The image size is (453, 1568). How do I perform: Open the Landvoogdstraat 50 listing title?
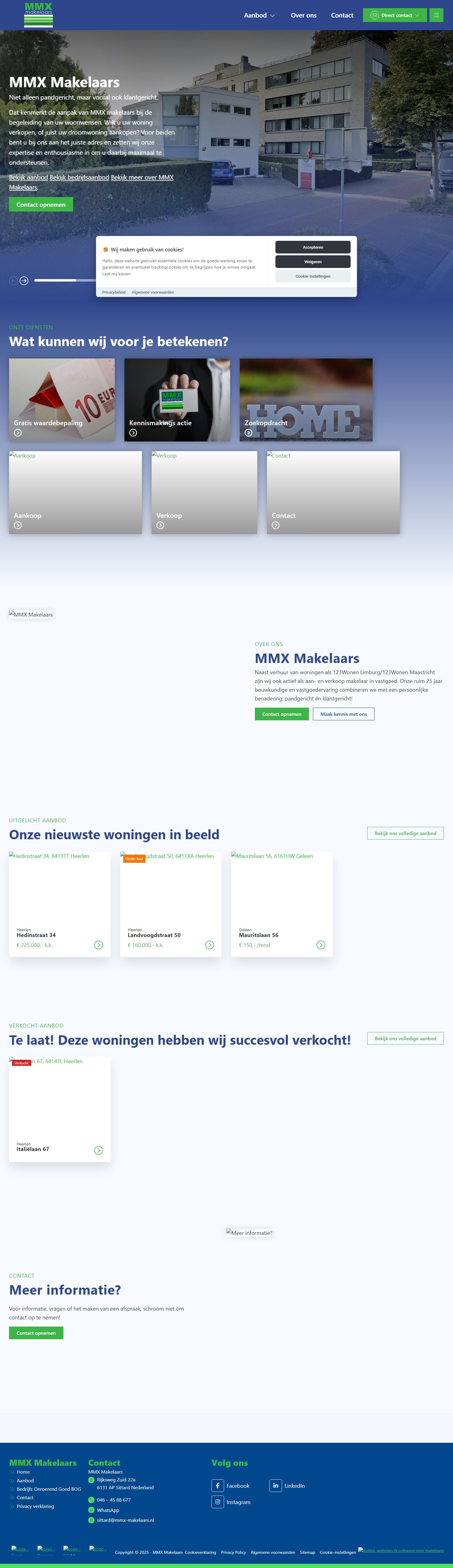click(x=154, y=935)
